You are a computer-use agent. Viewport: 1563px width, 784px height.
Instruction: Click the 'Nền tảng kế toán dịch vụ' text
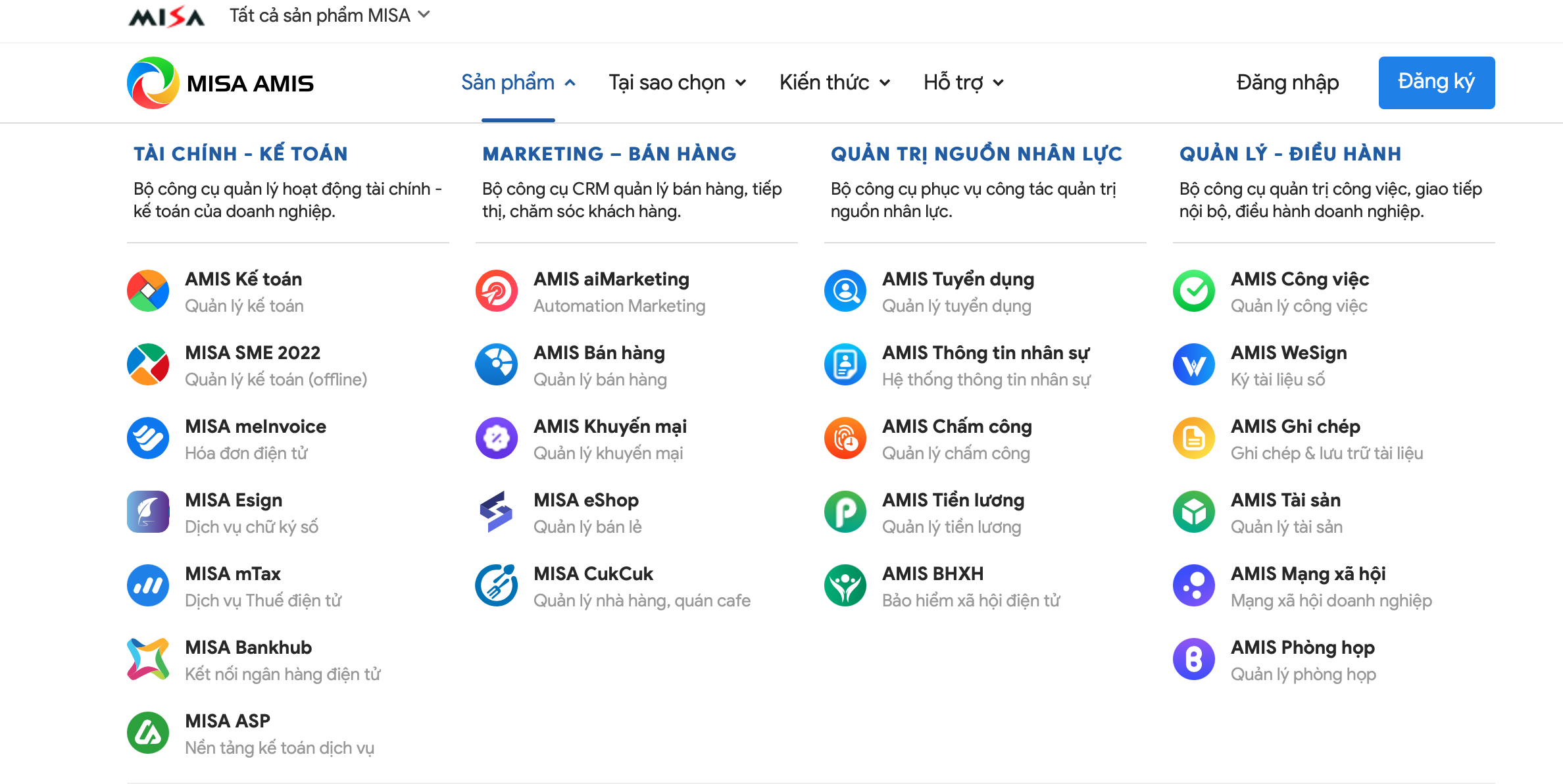(x=280, y=748)
